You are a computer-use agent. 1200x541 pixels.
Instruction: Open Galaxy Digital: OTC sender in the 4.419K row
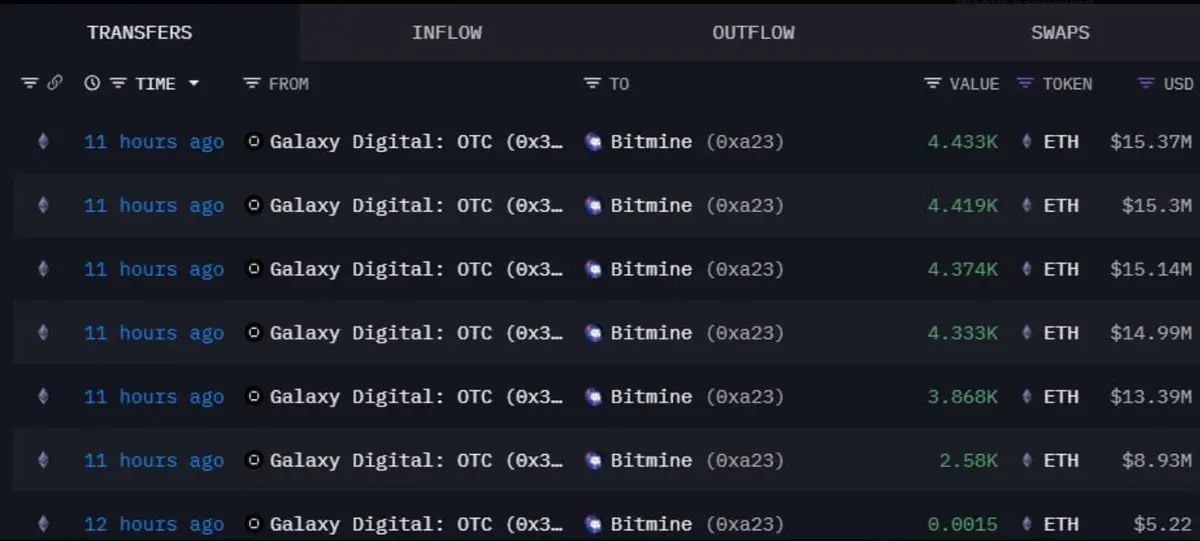(x=417, y=205)
